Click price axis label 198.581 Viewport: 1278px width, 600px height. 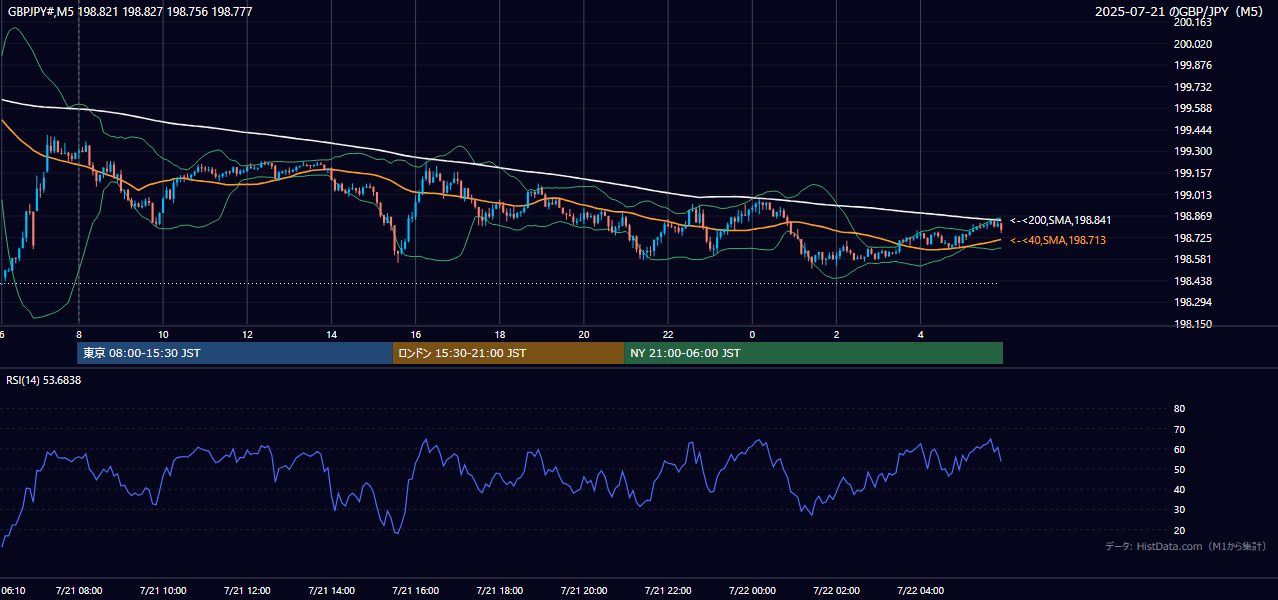click(1192, 259)
